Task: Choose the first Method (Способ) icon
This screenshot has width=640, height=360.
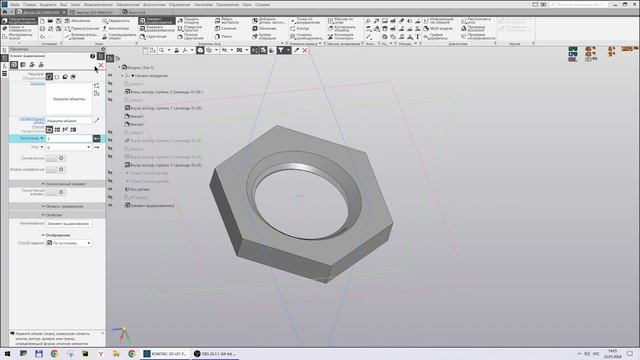Action: tap(49, 129)
